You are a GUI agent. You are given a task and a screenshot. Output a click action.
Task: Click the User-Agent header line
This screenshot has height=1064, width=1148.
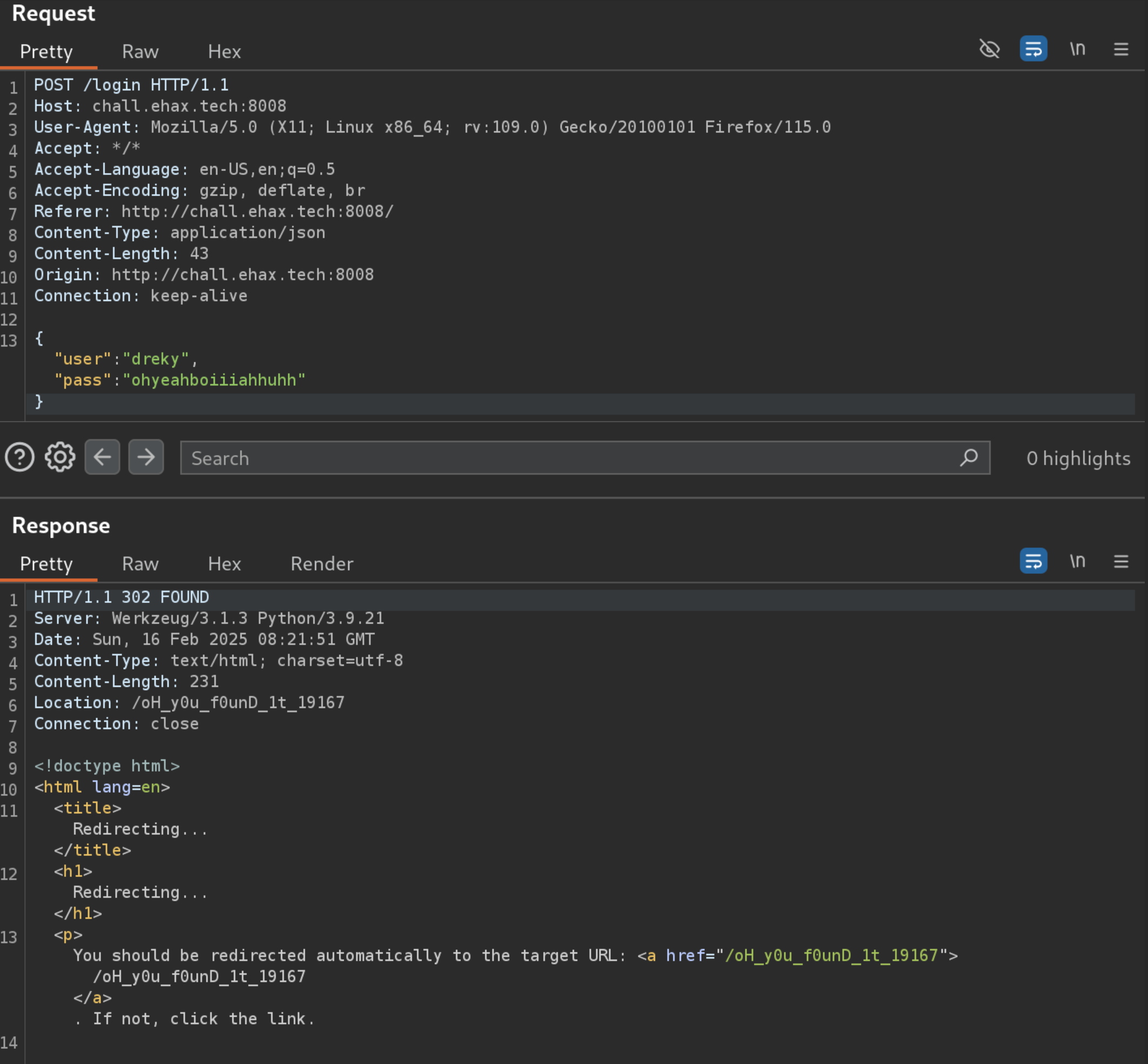tap(432, 127)
